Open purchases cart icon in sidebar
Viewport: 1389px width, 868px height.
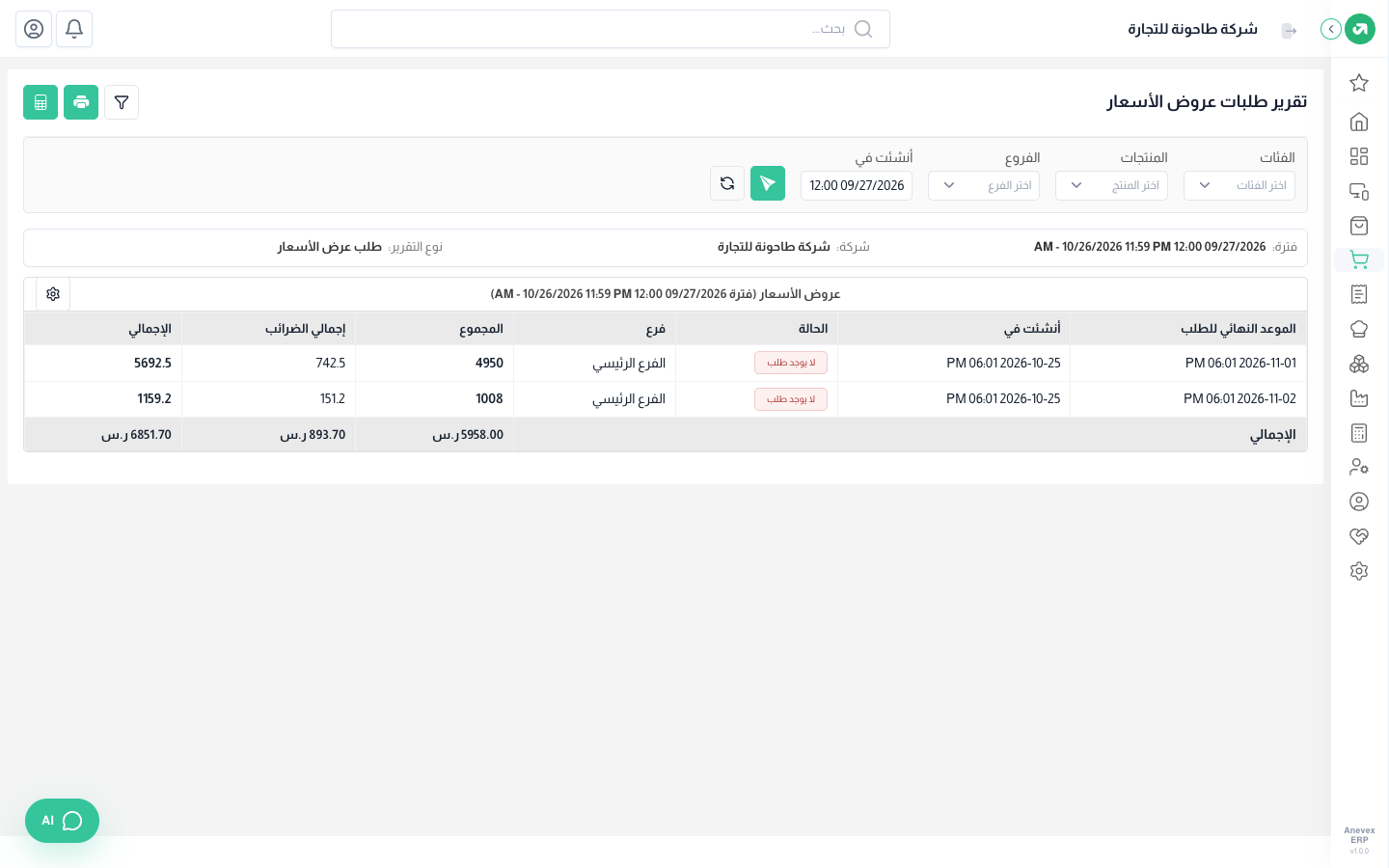[1359, 259]
